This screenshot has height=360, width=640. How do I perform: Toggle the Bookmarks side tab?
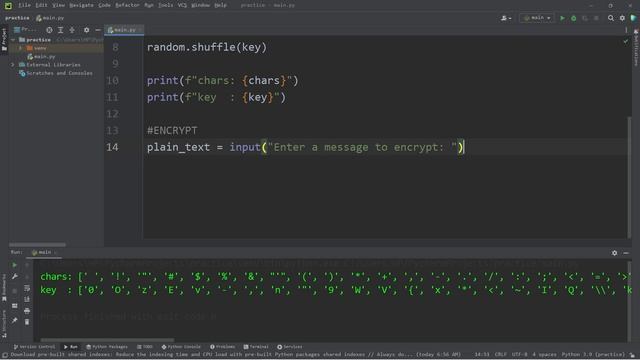(4, 288)
